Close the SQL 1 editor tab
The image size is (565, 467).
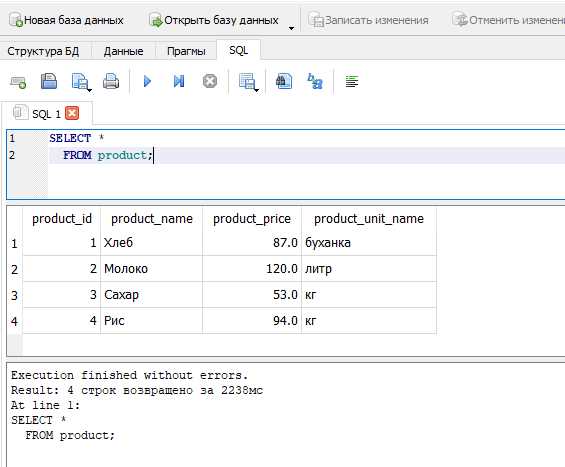click(72, 114)
